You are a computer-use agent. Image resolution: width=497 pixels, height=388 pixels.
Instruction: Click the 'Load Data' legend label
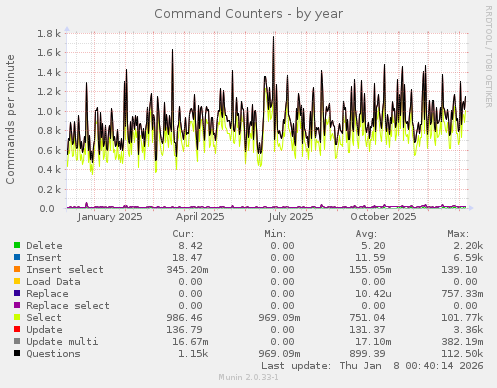point(53,282)
